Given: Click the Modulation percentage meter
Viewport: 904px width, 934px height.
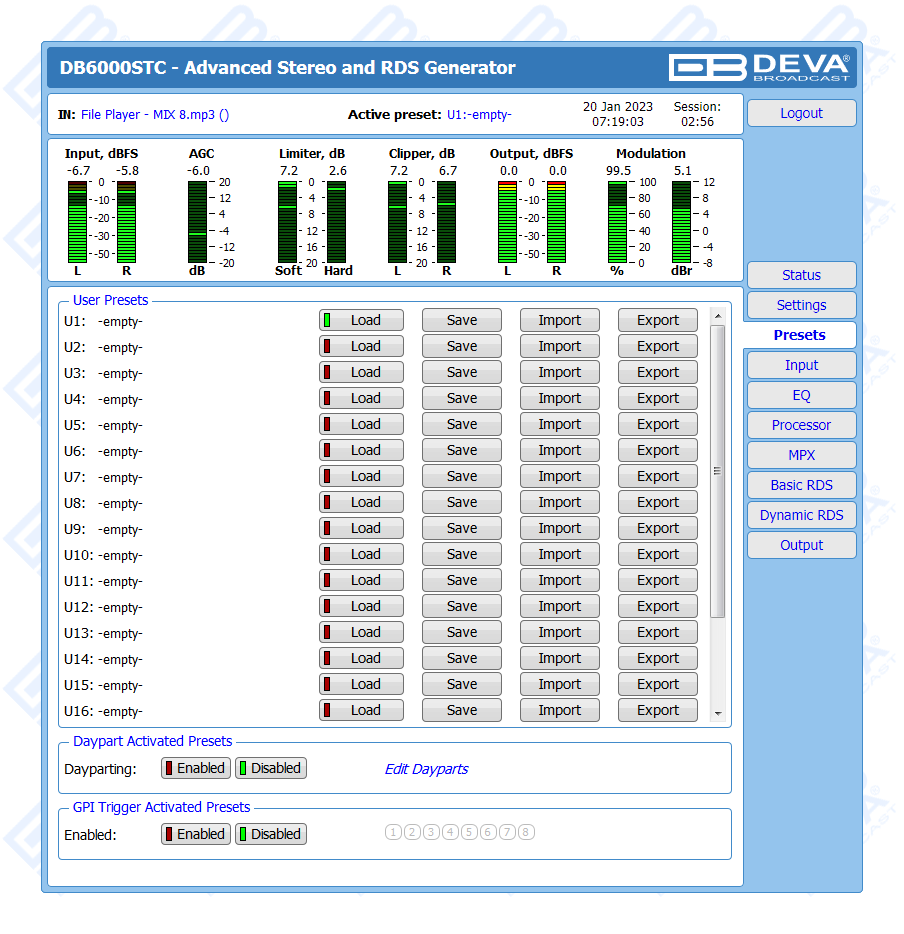Looking at the screenshot, I should [618, 221].
